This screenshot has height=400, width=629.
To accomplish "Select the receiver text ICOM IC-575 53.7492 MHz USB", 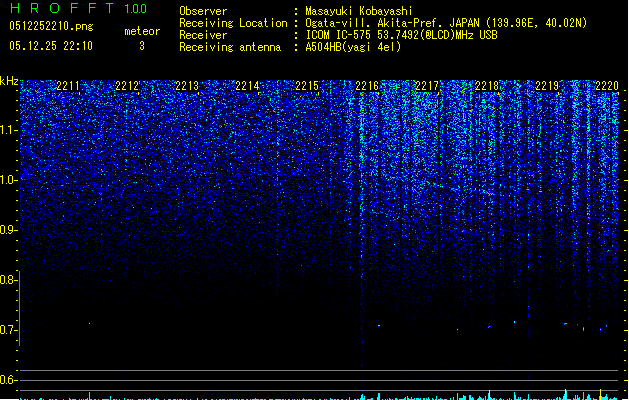I will pyautogui.click(x=402, y=35).
